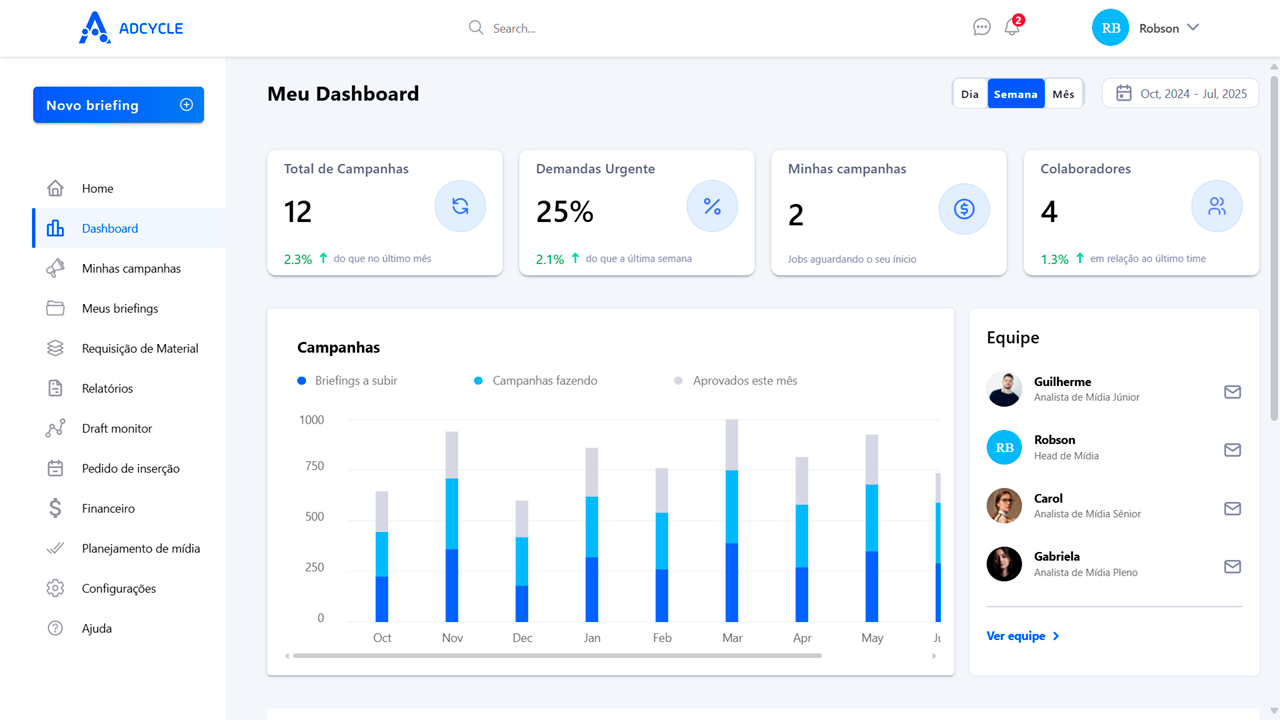Screen dimensions: 1280x720
Task: Open the Minhas campanhas menu item
Action: [x=128, y=268]
